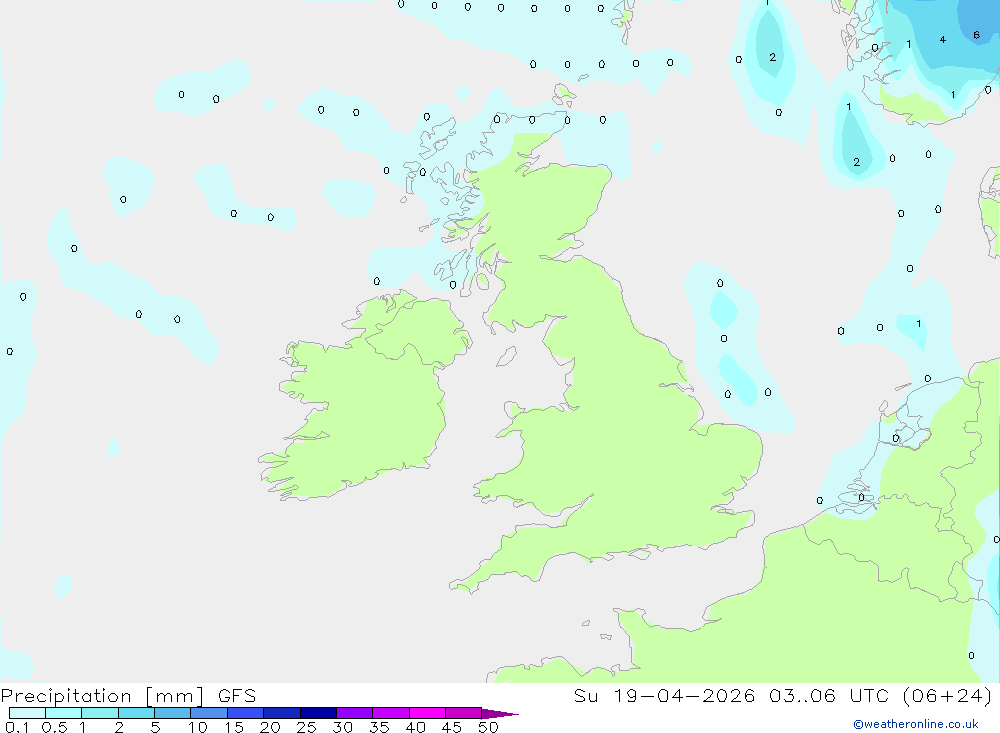Click legend label '50'
The image size is (1000, 733).
489,727
